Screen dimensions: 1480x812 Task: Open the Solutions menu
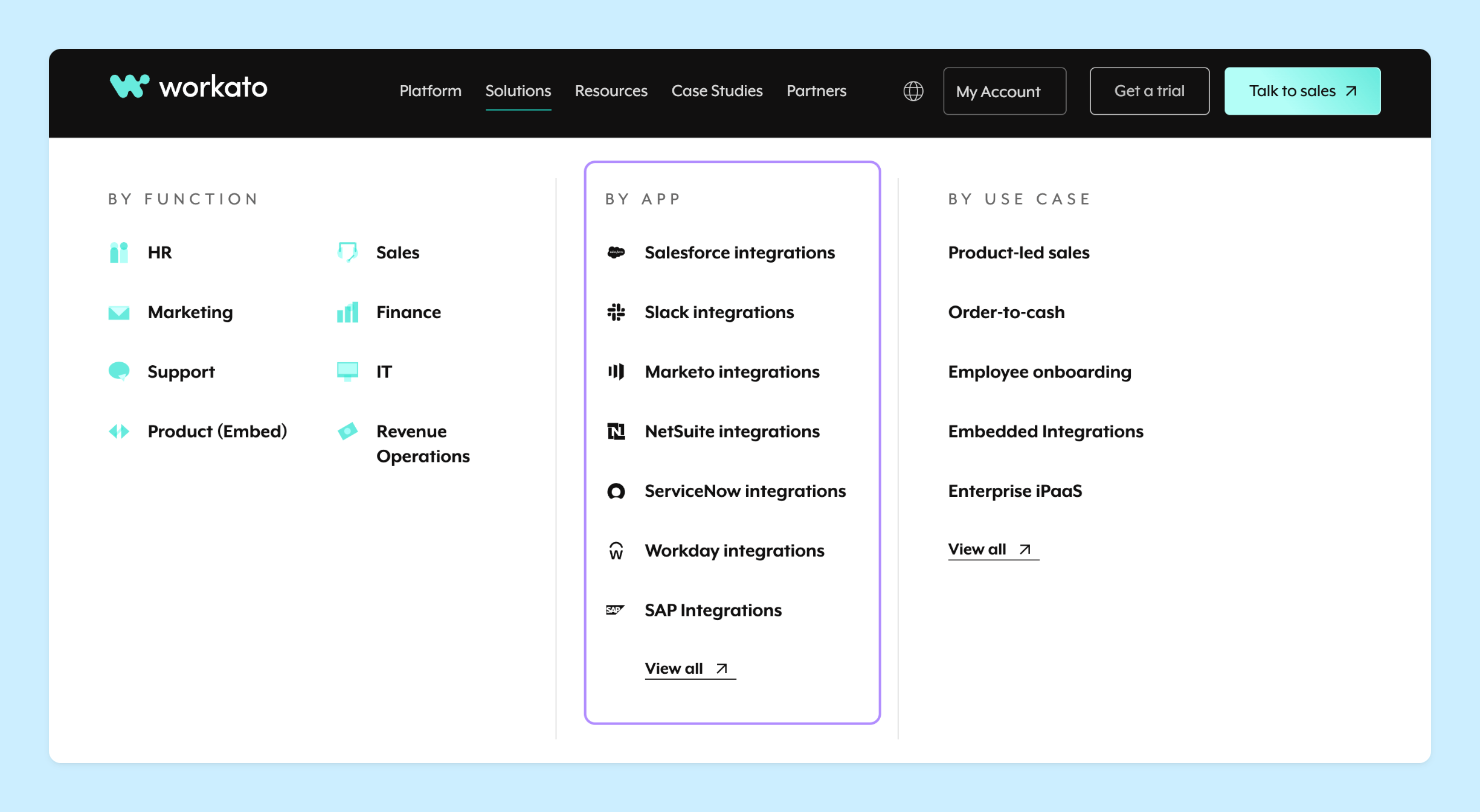tap(518, 91)
